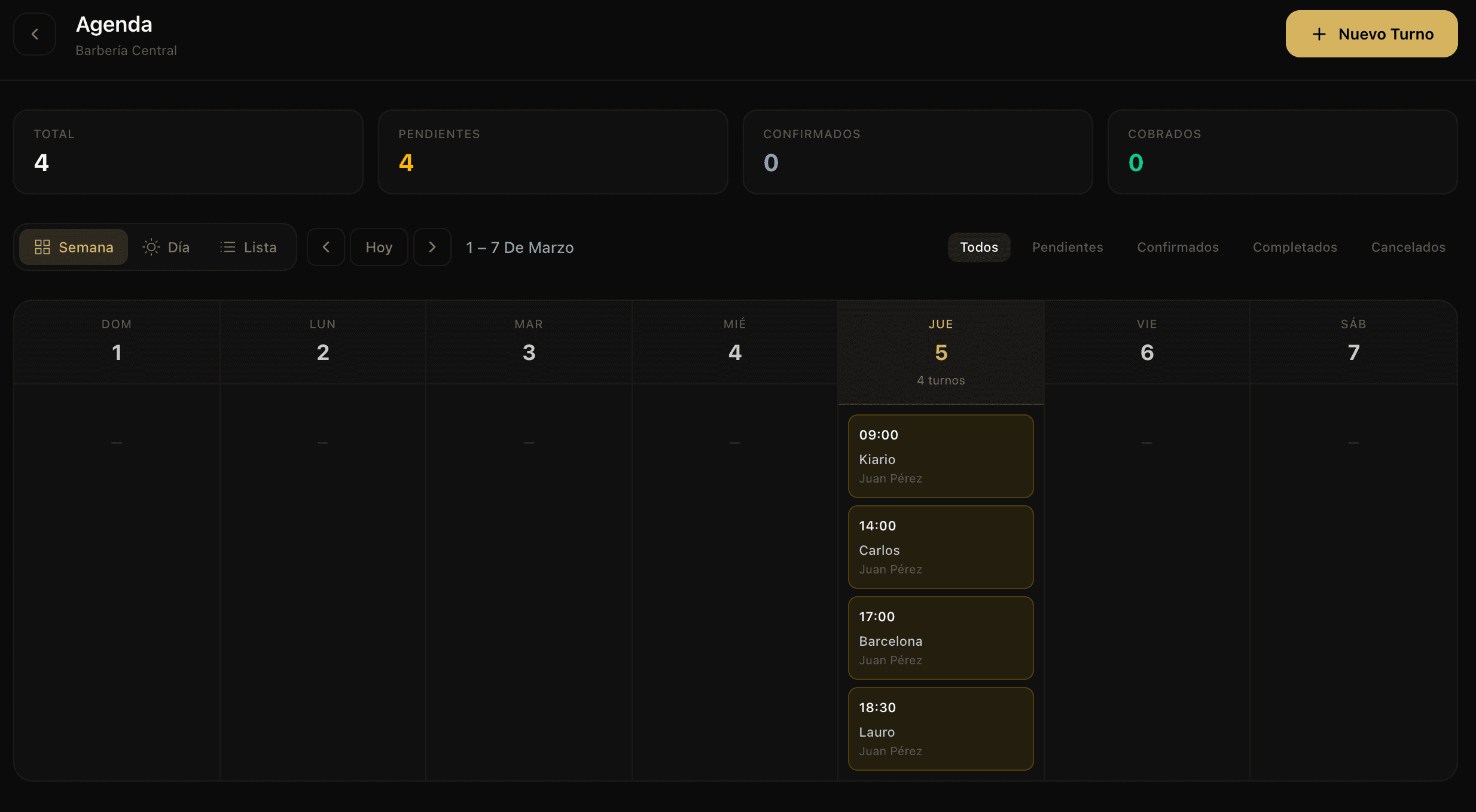Show Confirmados appointments
Image resolution: width=1476 pixels, height=812 pixels.
tap(1178, 247)
